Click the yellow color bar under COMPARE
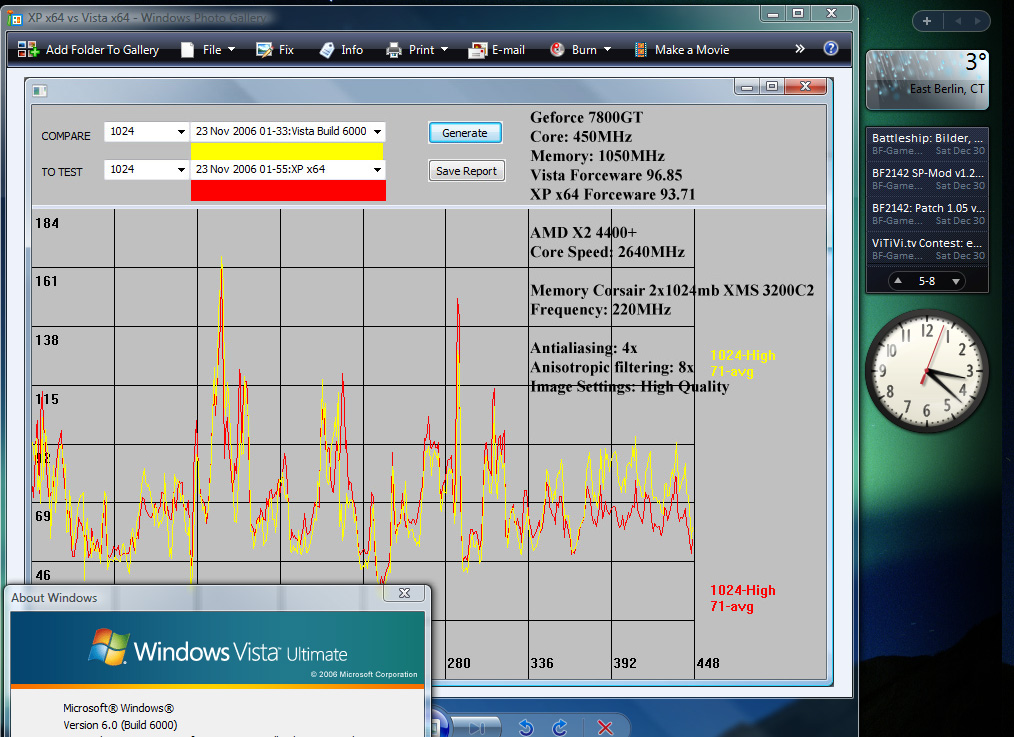Viewport: 1014px width, 737px height. 287,151
